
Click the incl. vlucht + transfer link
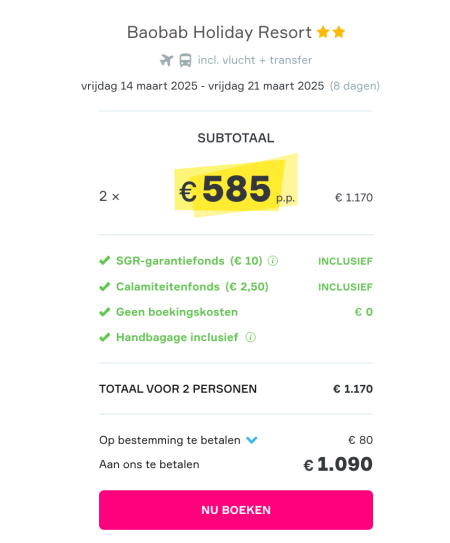coord(255,60)
